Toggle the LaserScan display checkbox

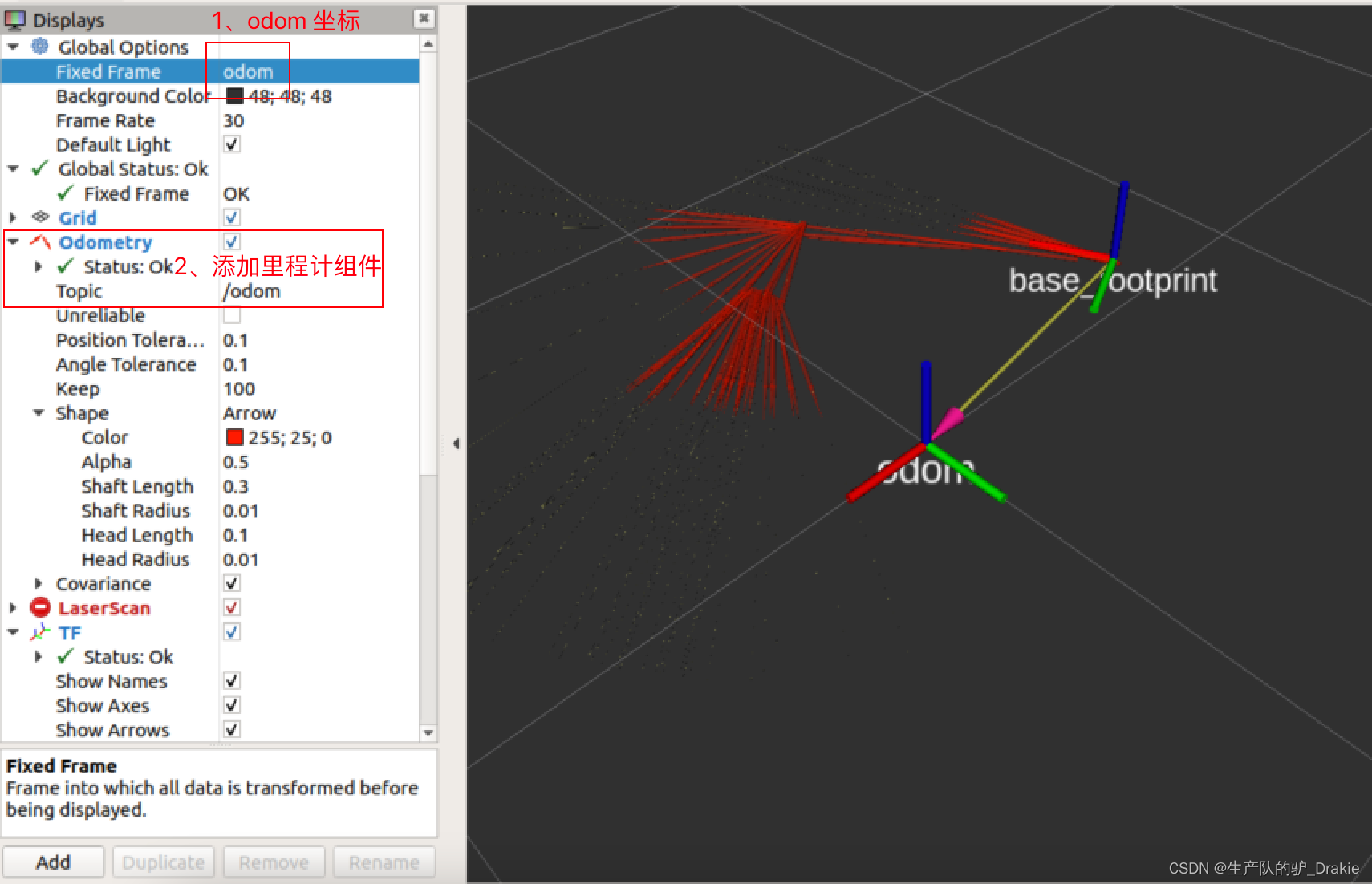pyautogui.click(x=232, y=607)
